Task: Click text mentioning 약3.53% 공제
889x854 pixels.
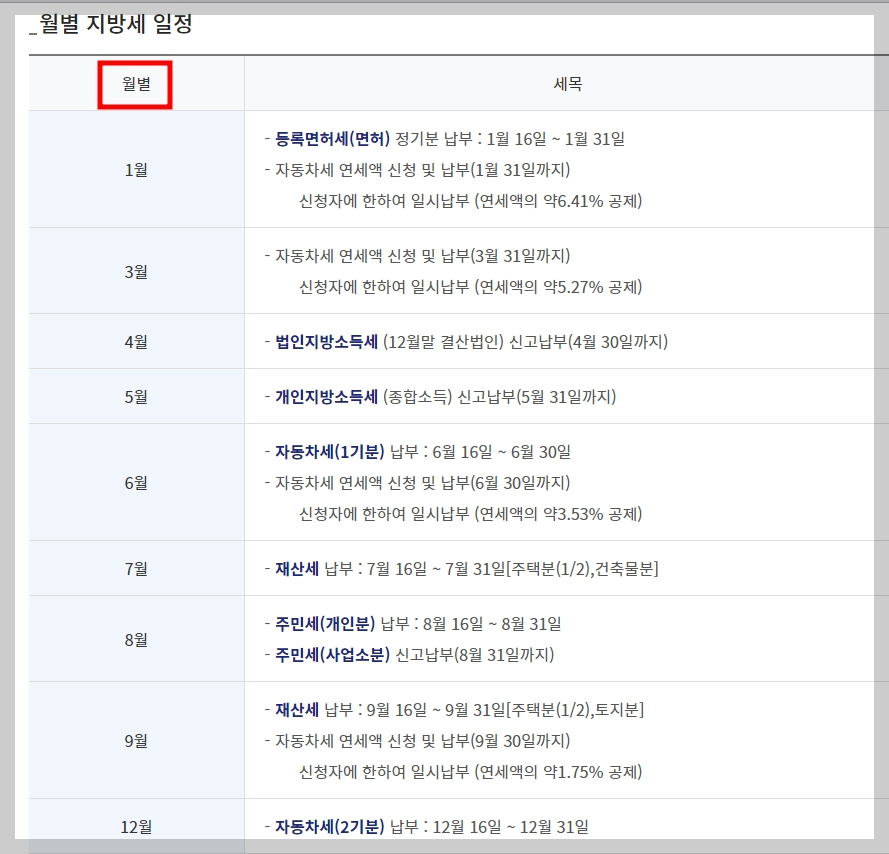Action: [x=471, y=514]
